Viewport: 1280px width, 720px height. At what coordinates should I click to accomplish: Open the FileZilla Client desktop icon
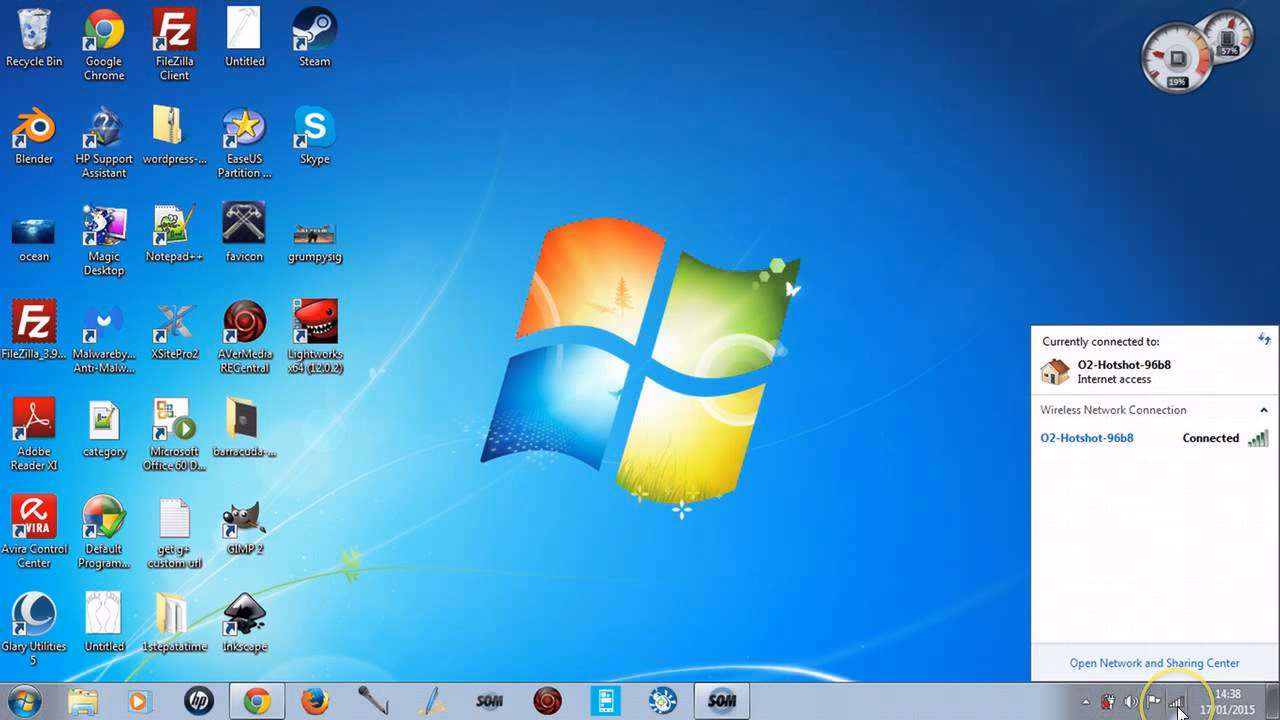[x=173, y=33]
